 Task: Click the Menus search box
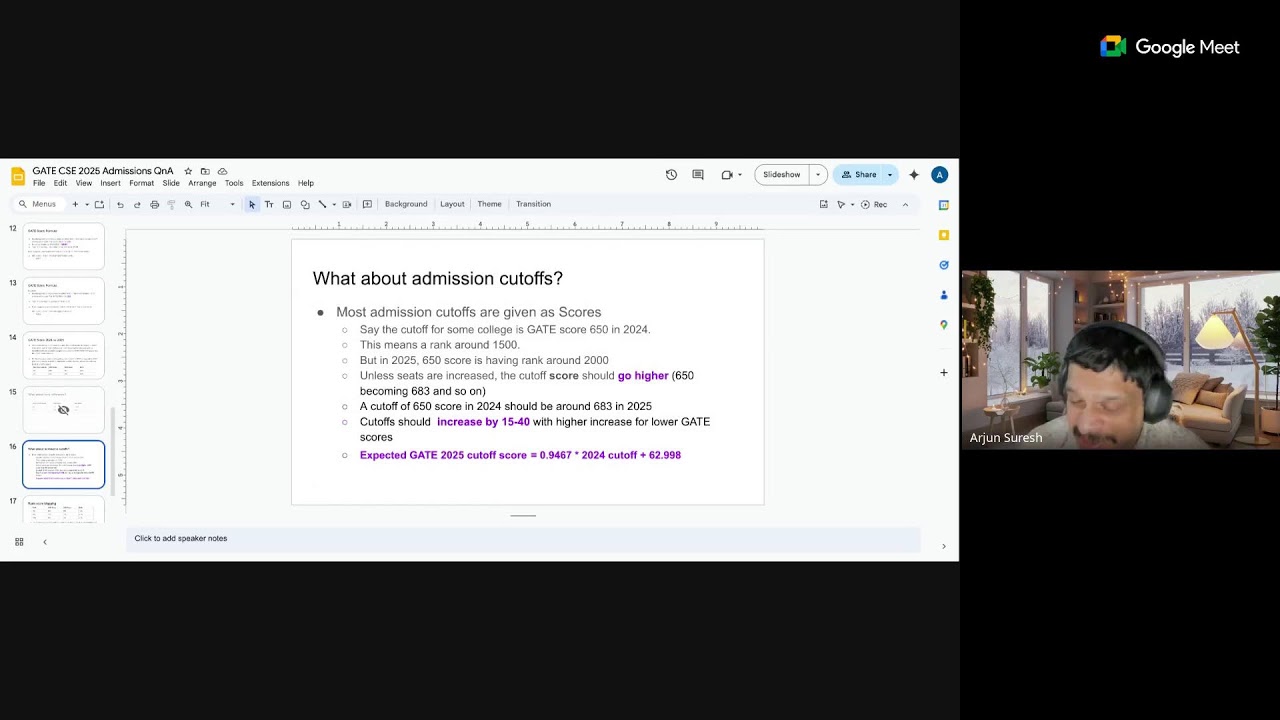point(38,204)
